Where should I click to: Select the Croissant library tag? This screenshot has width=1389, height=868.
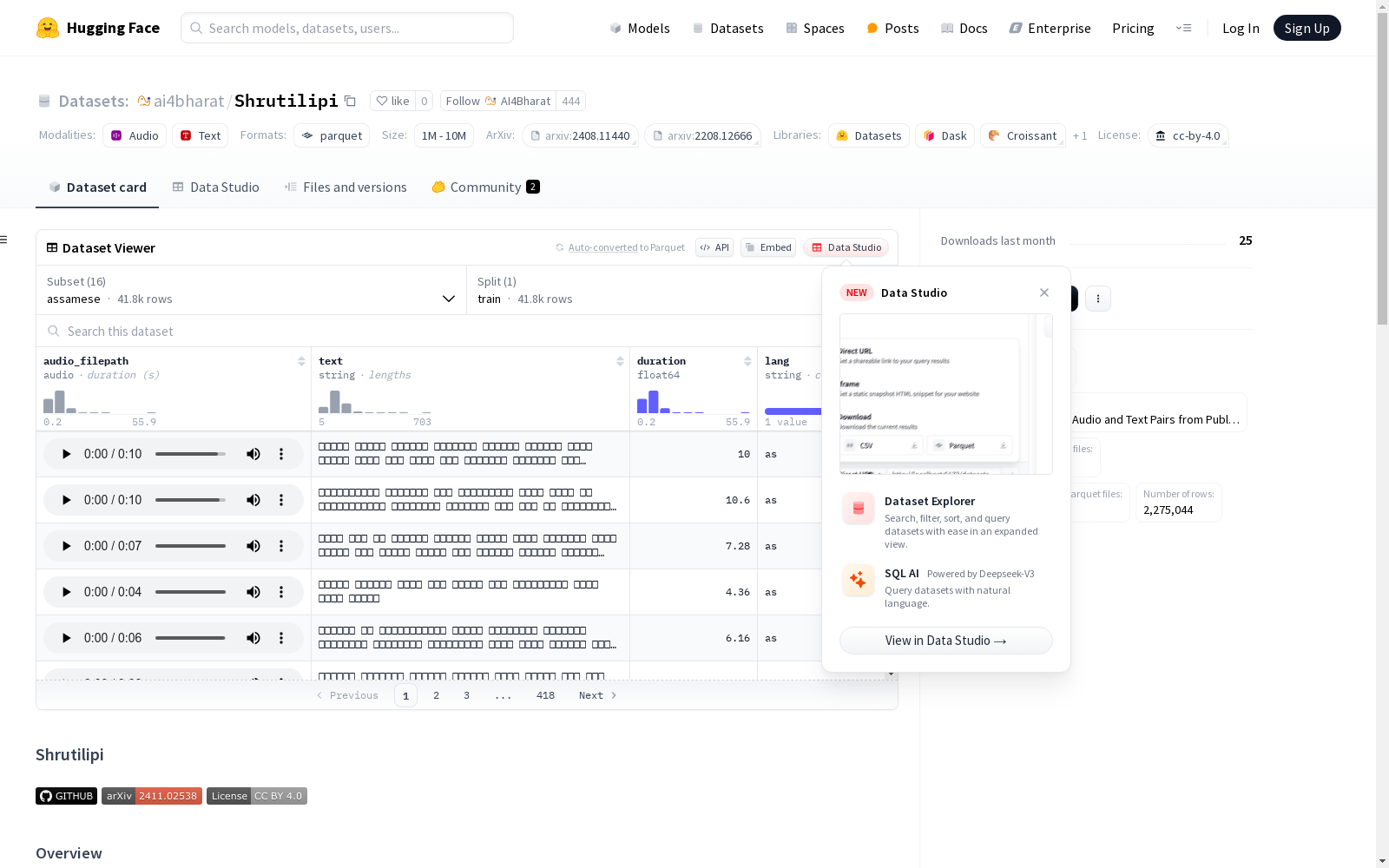[x=1023, y=135]
